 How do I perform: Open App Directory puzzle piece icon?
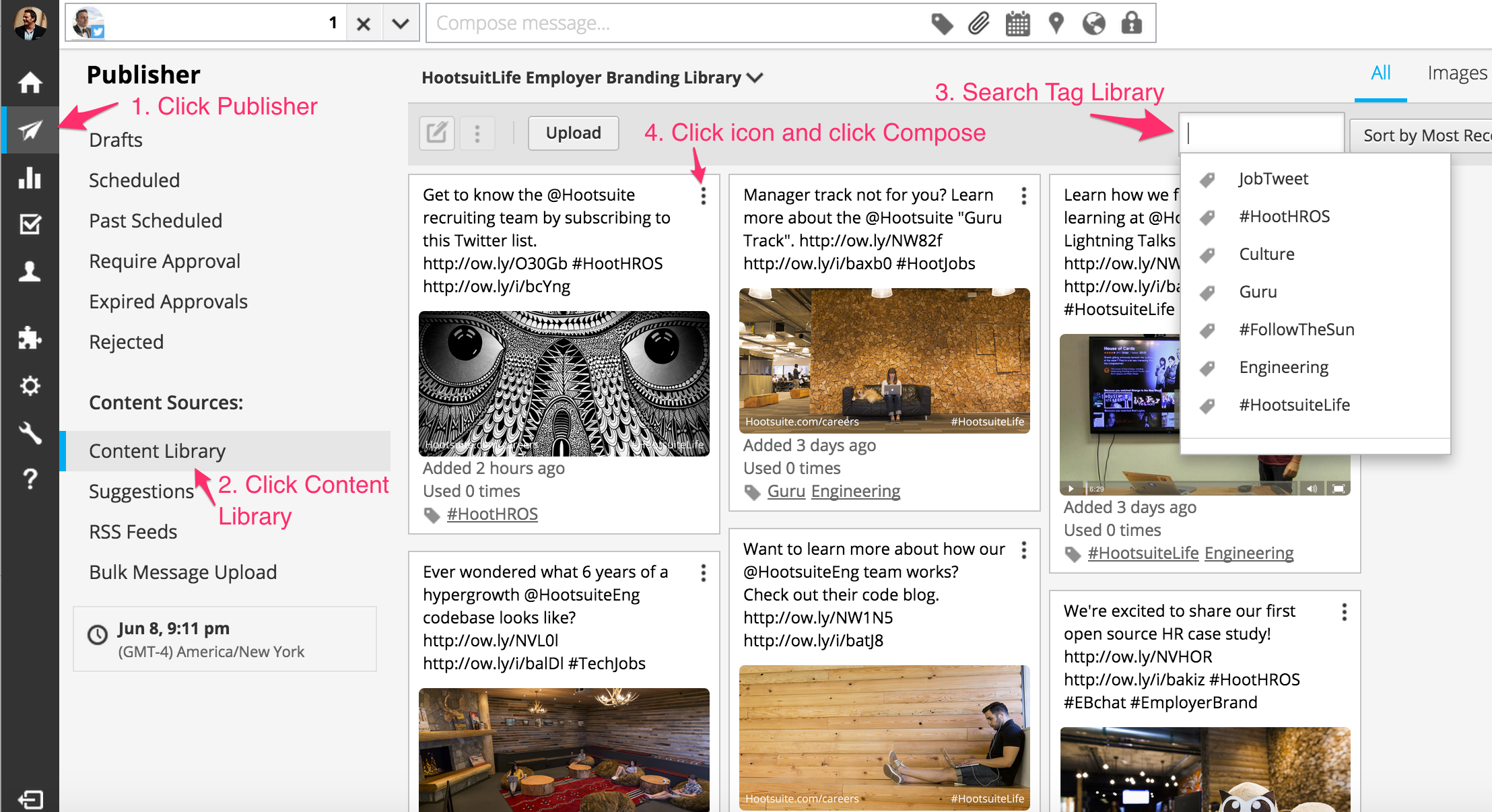30,338
